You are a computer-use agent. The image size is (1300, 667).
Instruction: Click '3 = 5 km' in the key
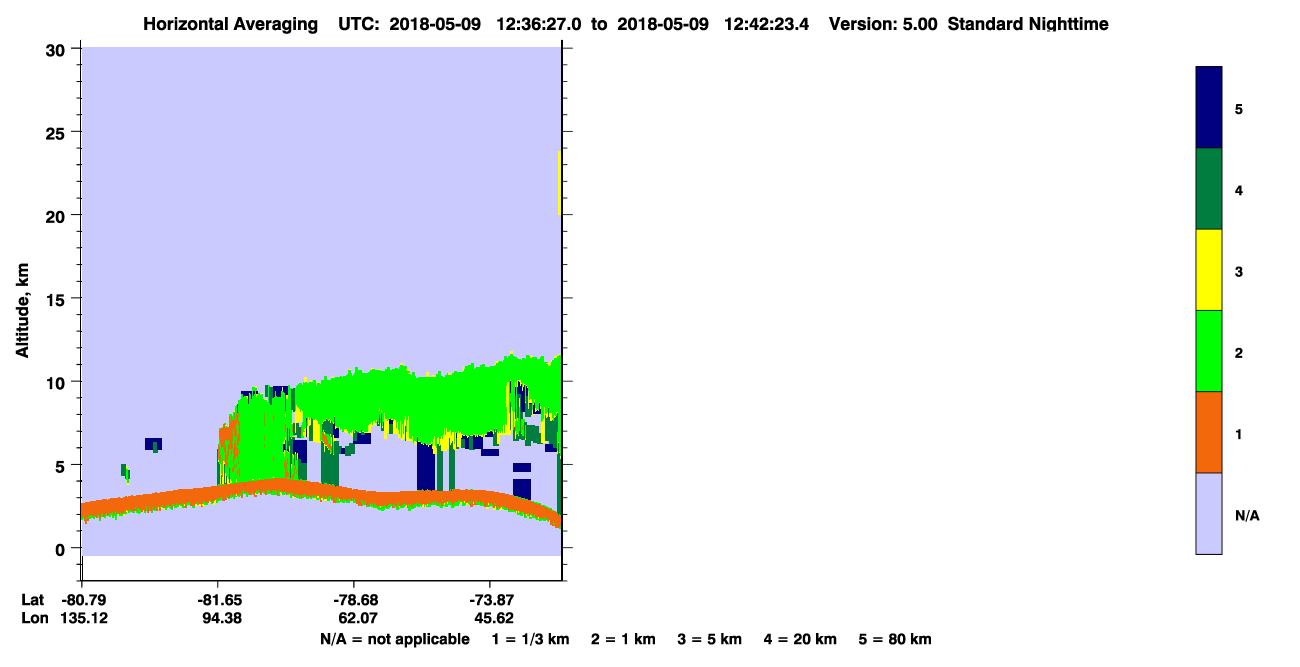(710, 639)
